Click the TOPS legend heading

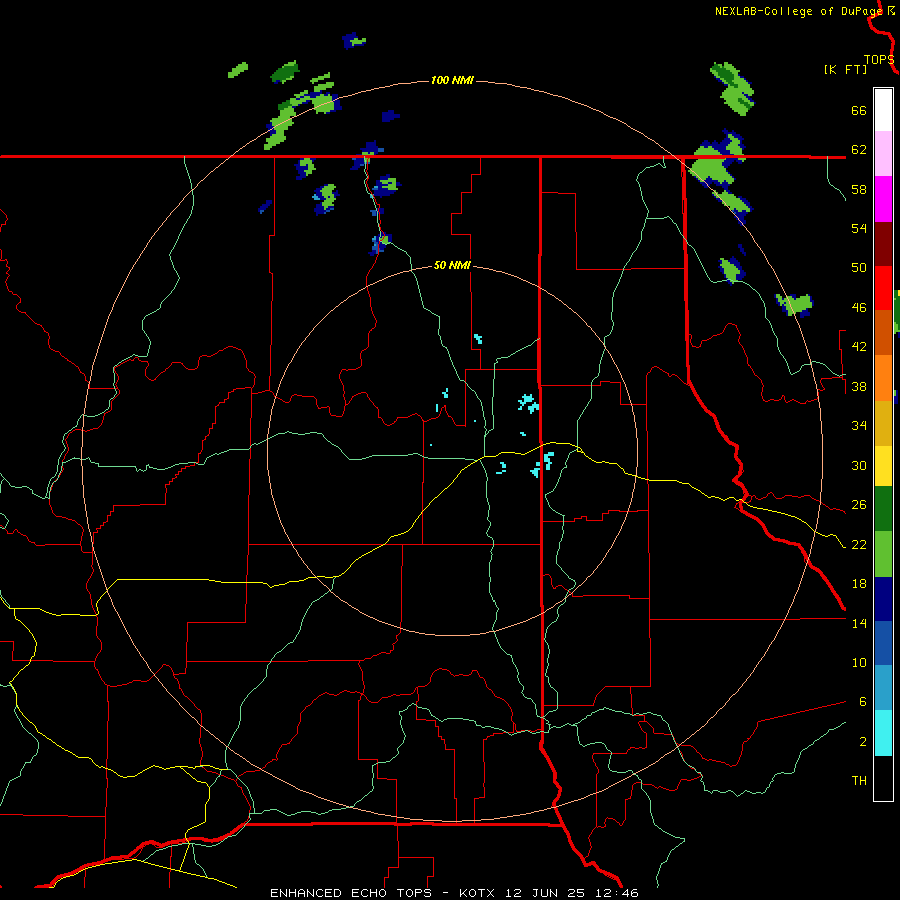879,59
